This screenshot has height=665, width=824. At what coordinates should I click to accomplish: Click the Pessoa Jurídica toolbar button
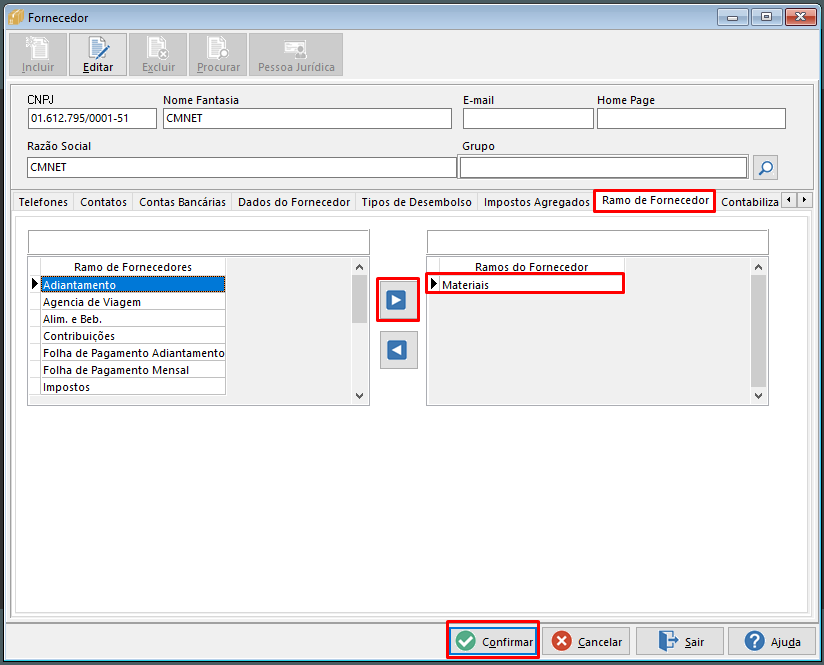tap(296, 55)
